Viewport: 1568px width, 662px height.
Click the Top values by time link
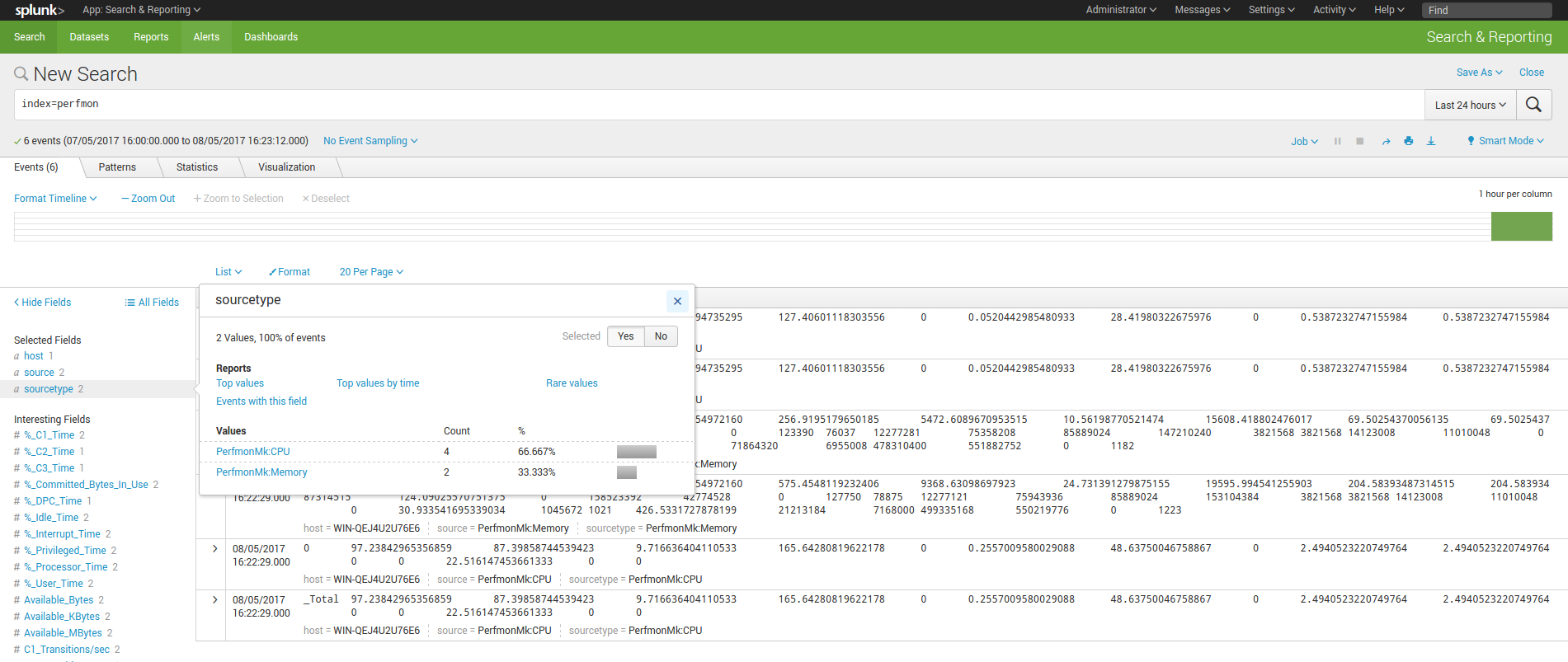(x=378, y=383)
